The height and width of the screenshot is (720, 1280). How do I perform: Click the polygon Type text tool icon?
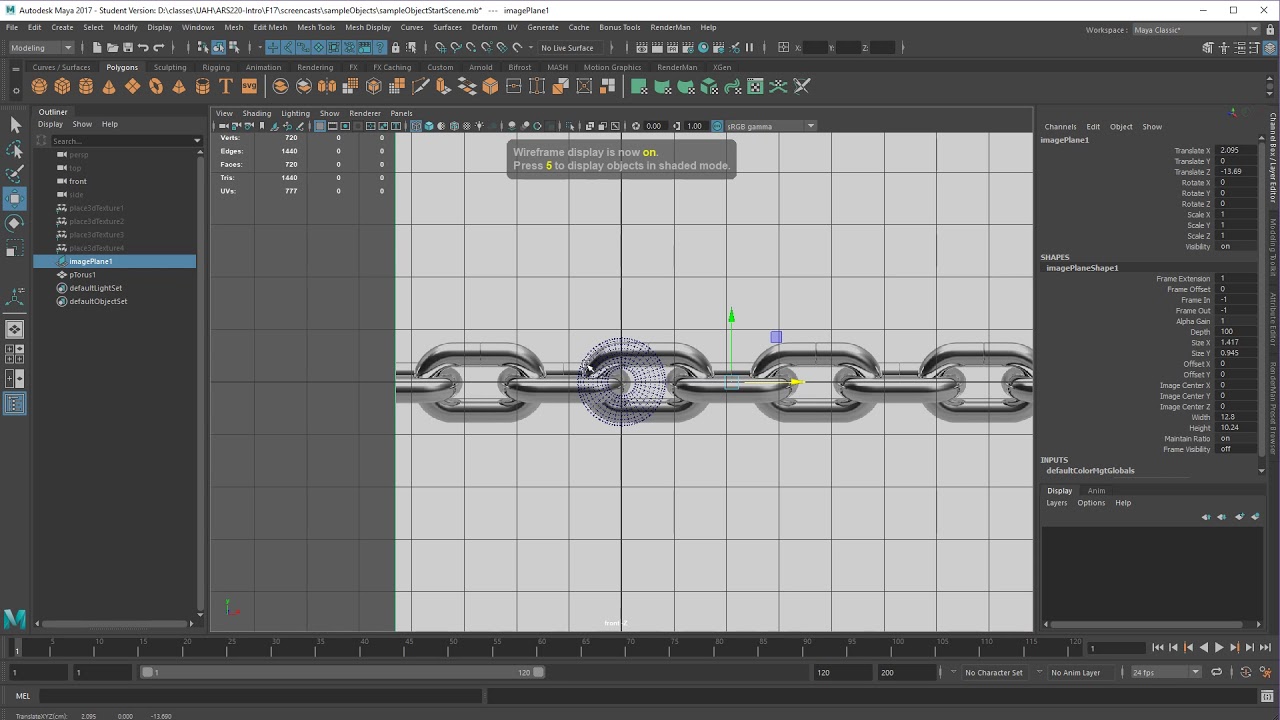coord(226,87)
